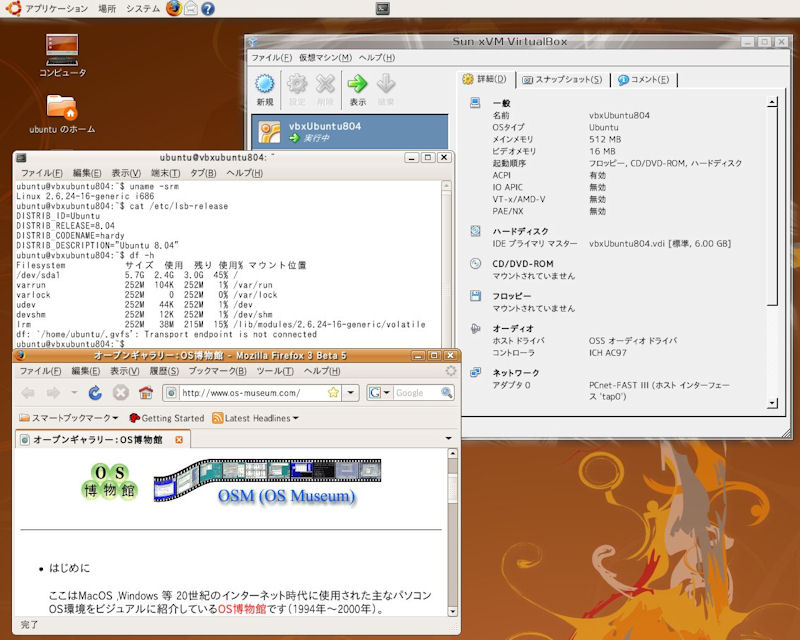Click the ネットワーク section icon
Viewport: 800px width, 640px height.
tap(475, 372)
